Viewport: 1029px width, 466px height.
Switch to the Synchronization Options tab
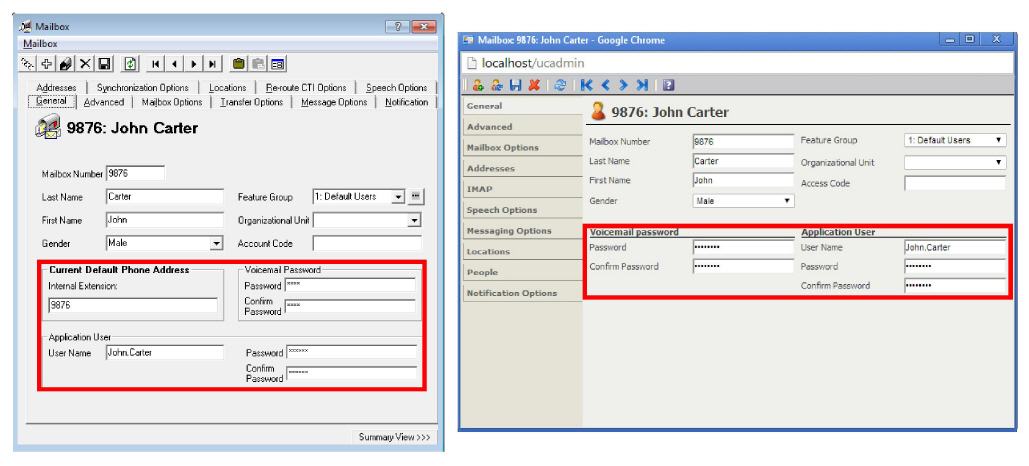(142, 88)
